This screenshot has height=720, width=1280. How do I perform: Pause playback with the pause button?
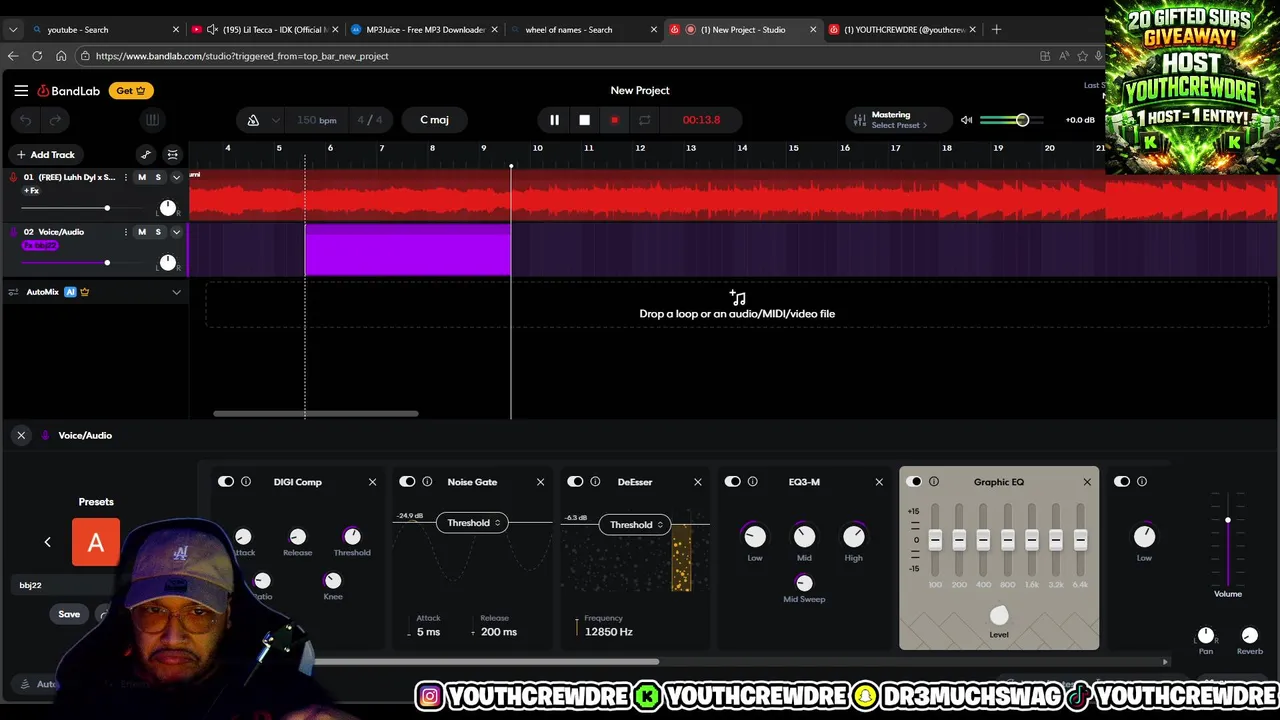tap(554, 120)
